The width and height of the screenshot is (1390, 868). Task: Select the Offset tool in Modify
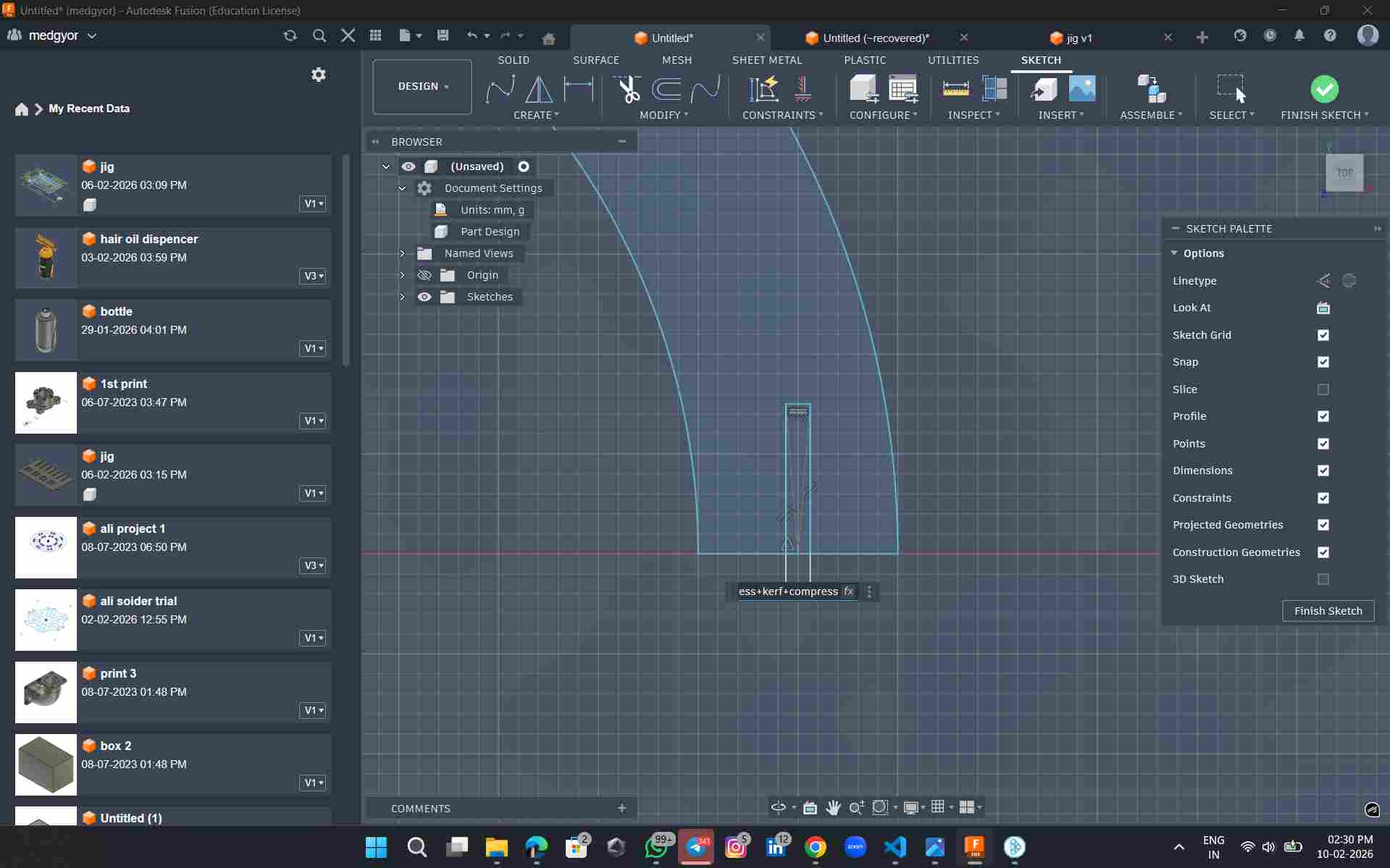[x=666, y=89]
